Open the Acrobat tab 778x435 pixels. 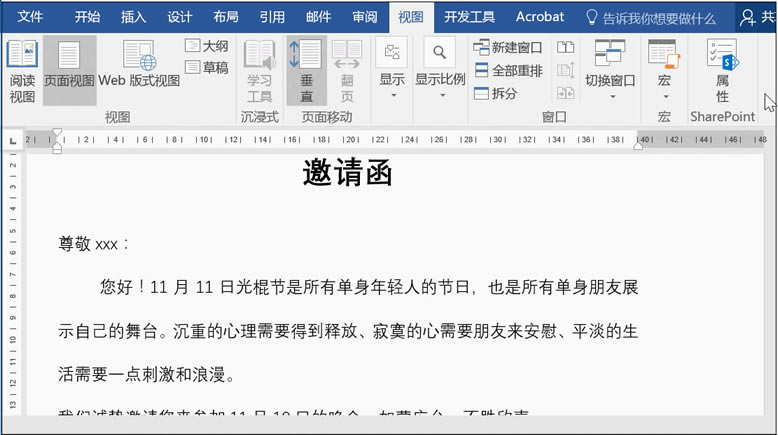[x=540, y=17]
